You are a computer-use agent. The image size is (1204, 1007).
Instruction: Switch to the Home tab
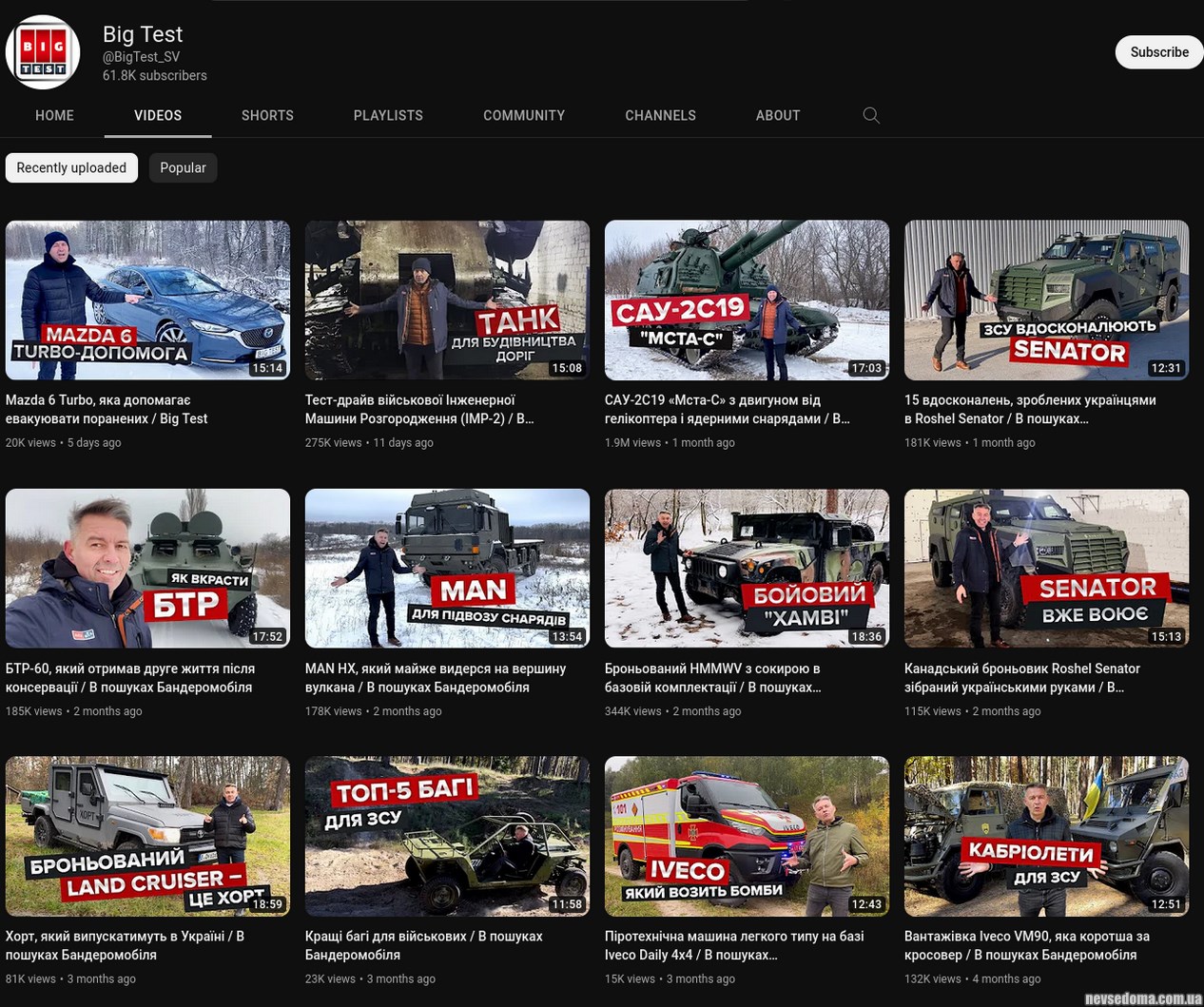(x=54, y=115)
